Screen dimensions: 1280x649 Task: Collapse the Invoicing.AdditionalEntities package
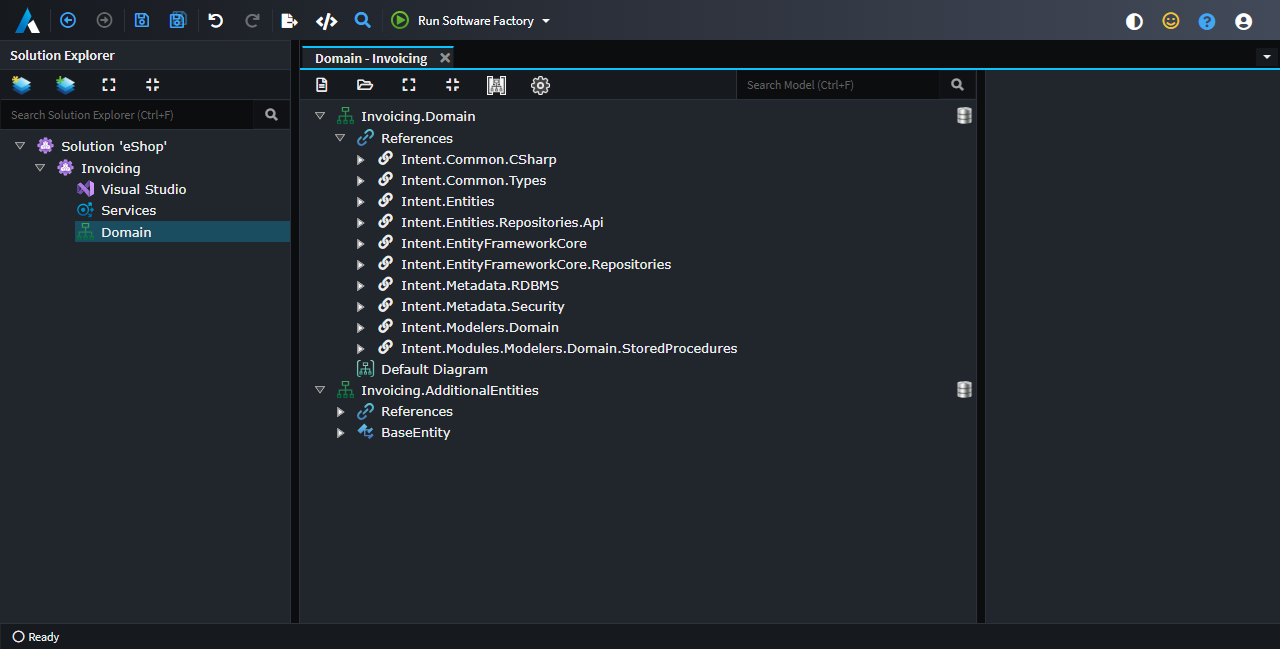[x=320, y=390]
